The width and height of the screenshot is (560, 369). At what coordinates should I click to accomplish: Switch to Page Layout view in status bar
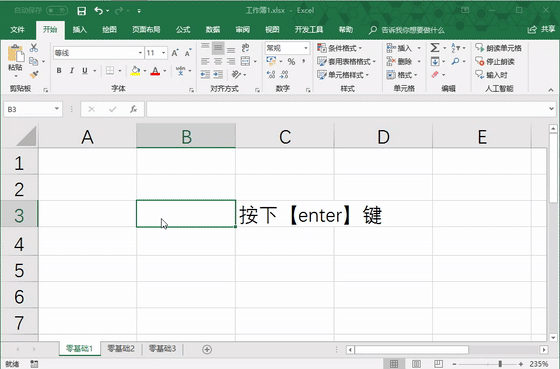click(x=416, y=364)
